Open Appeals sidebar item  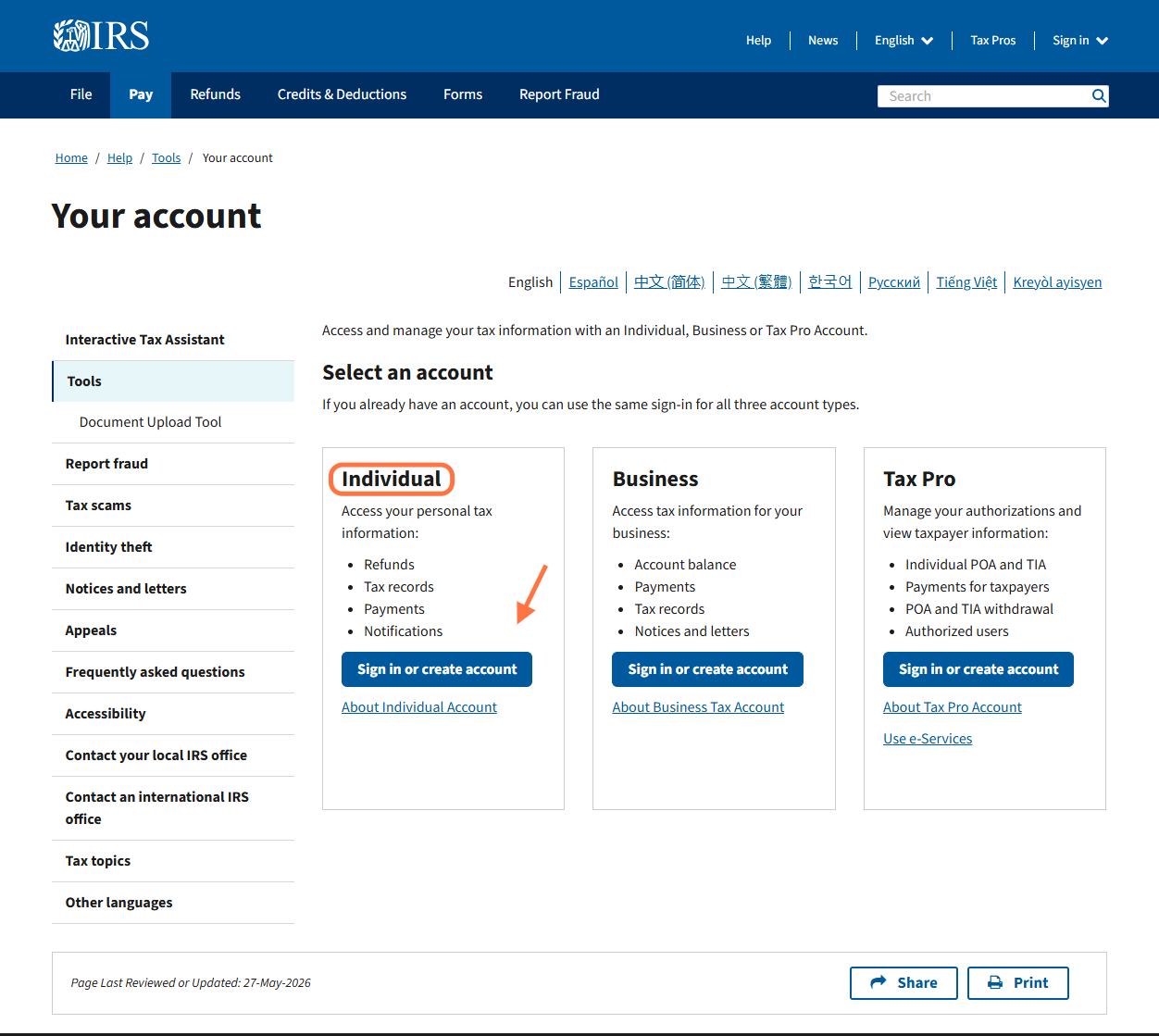(173, 630)
